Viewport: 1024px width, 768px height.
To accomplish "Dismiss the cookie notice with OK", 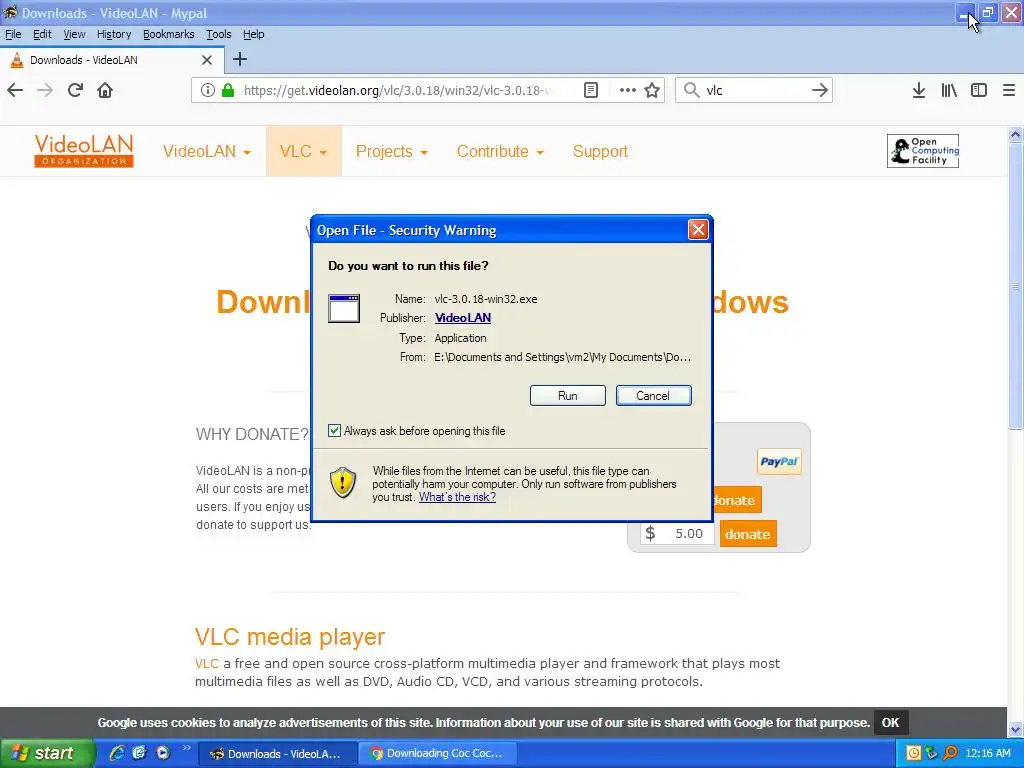I will (890, 722).
